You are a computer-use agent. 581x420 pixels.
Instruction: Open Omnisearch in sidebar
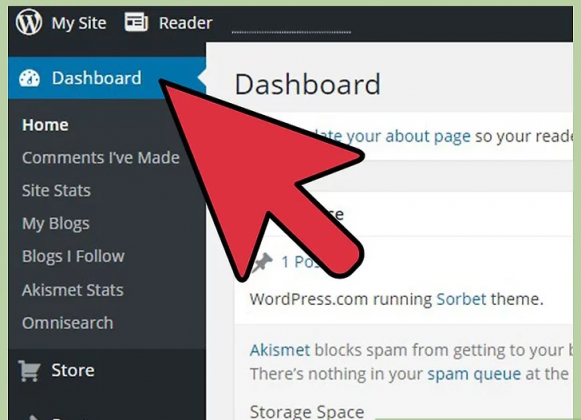[x=67, y=323]
